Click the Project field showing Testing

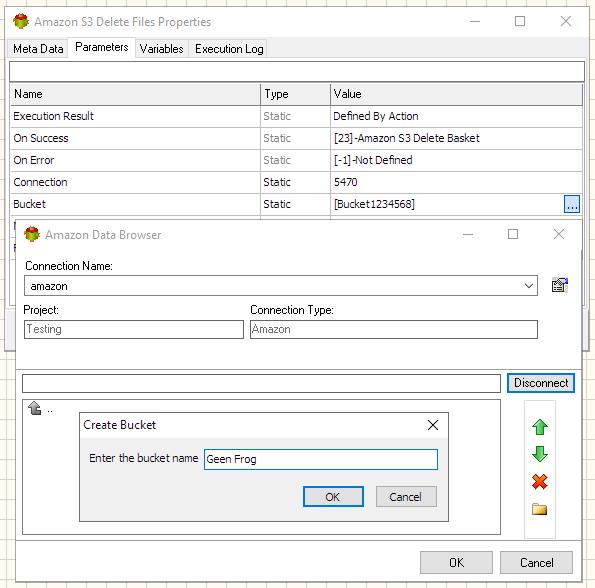(134, 329)
